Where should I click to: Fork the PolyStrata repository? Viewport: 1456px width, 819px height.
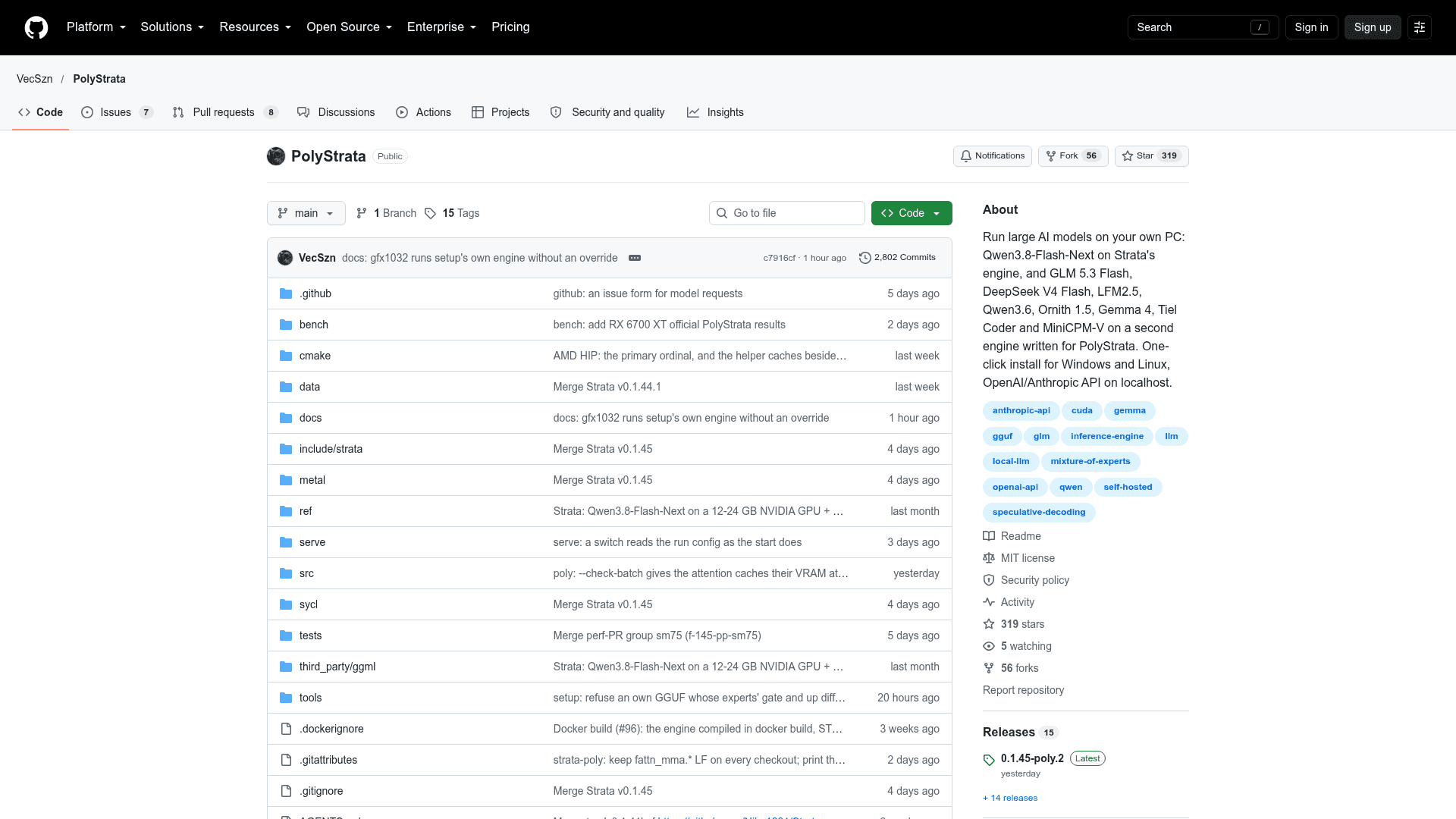tap(1073, 156)
